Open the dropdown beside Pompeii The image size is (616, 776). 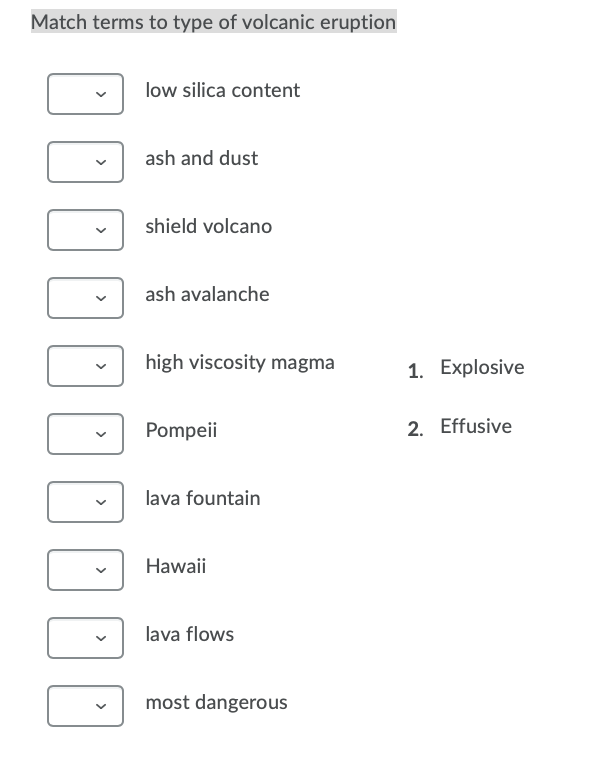click(85, 434)
